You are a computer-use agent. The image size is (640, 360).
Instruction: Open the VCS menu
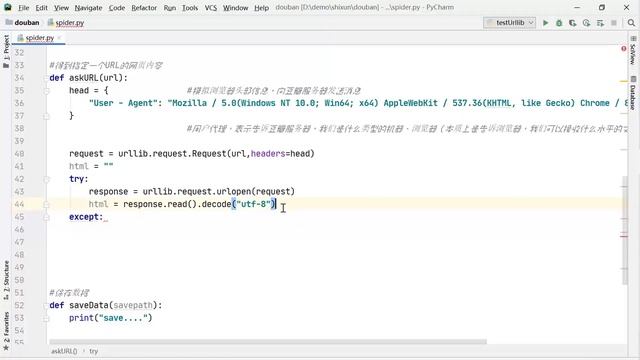[211, 7]
